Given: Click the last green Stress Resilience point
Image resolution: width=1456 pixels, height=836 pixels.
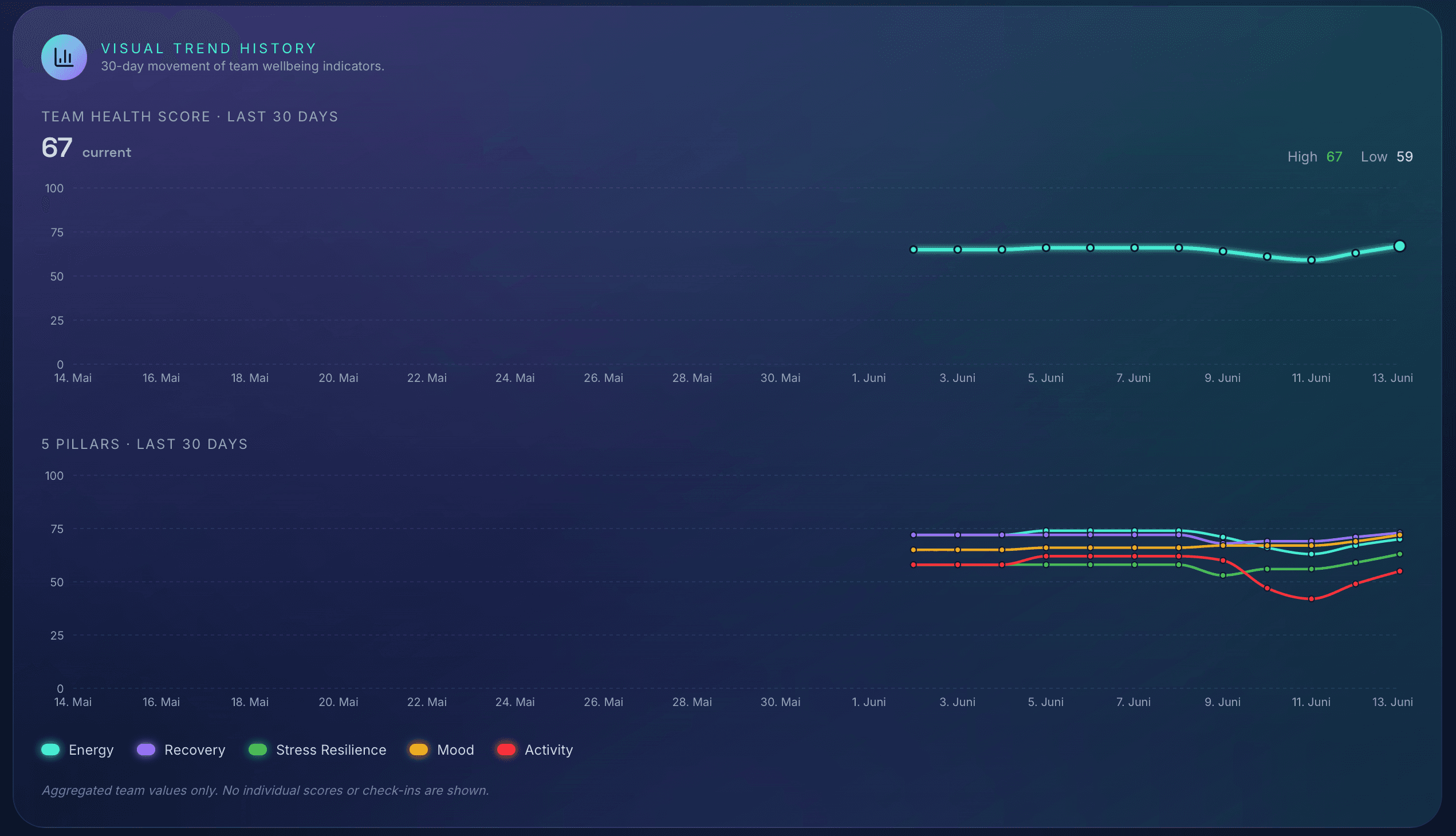Looking at the screenshot, I should (1400, 554).
